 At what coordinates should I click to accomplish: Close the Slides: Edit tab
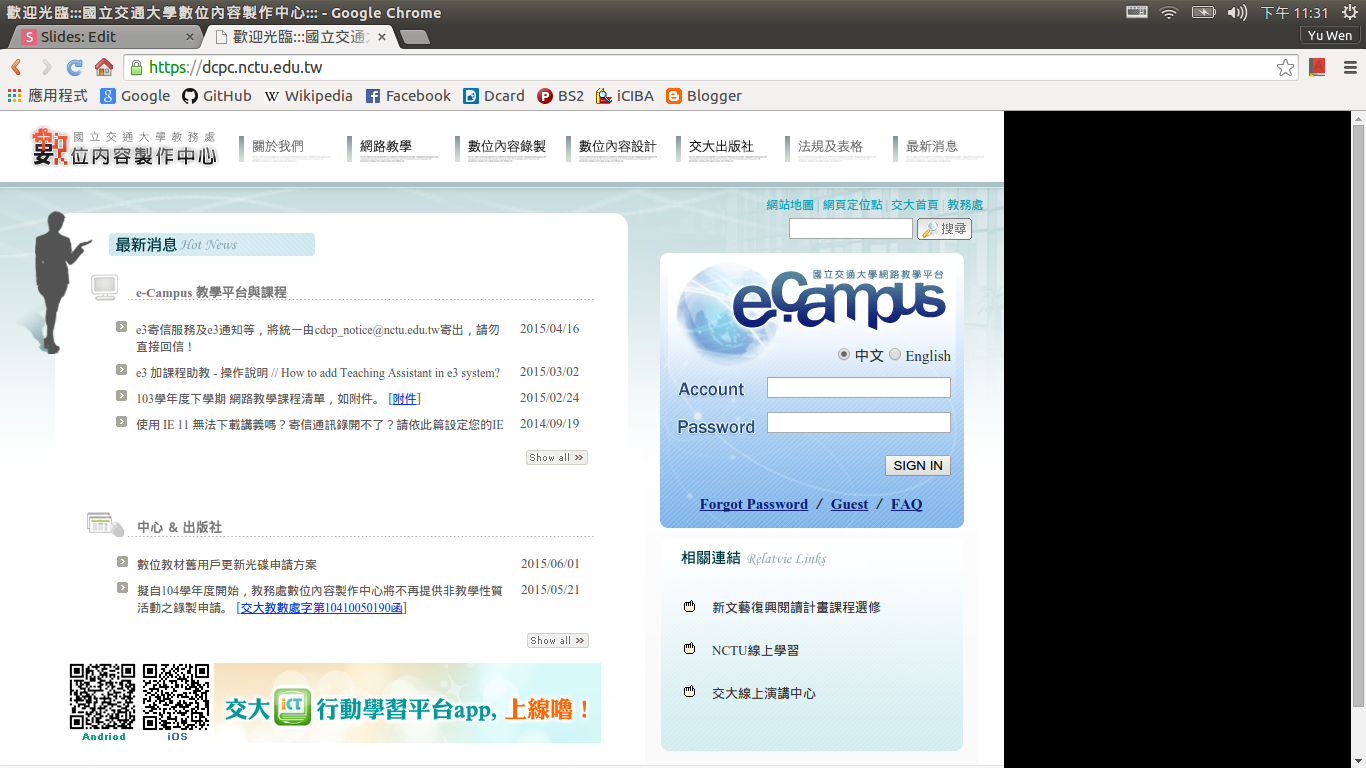tap(190, 37)
